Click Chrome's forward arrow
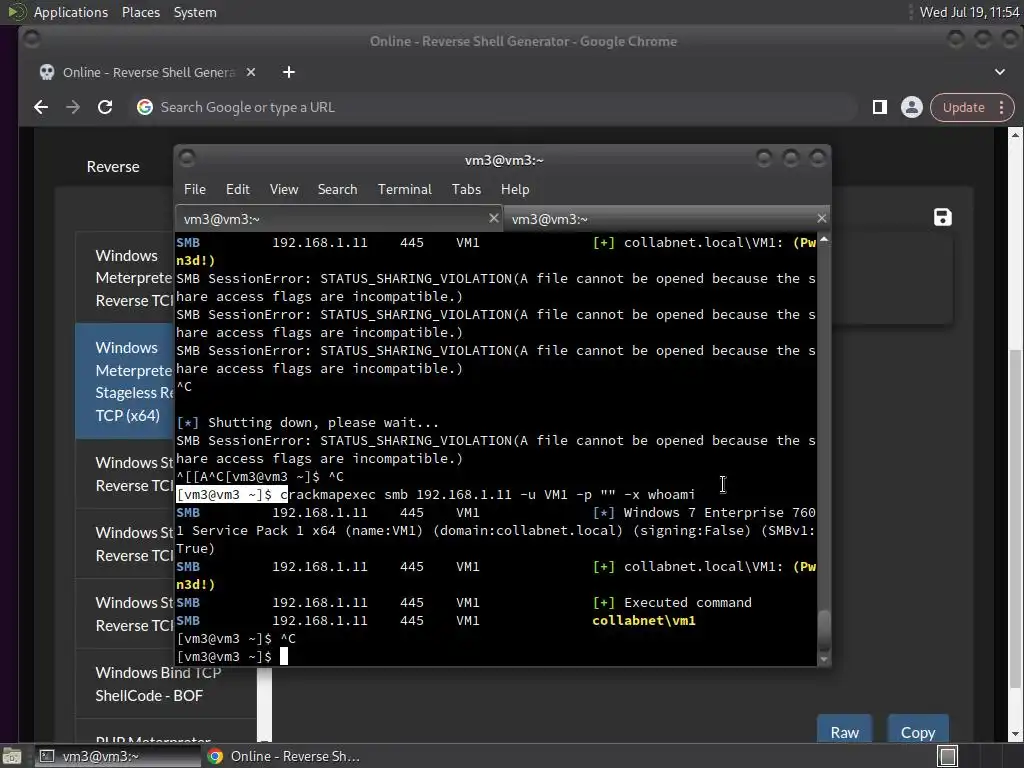Viewport: 1024px width, 768px height. tap(72, 107)
